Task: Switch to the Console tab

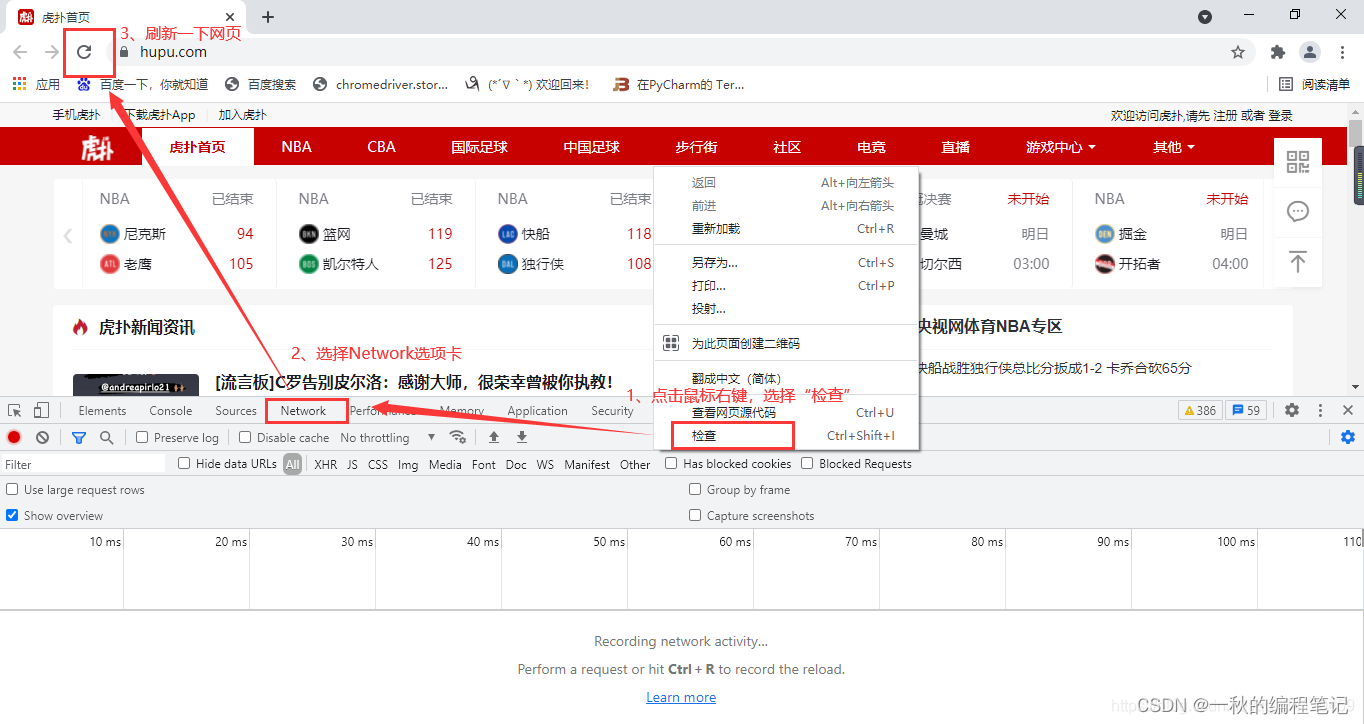Action: point(171,410)
